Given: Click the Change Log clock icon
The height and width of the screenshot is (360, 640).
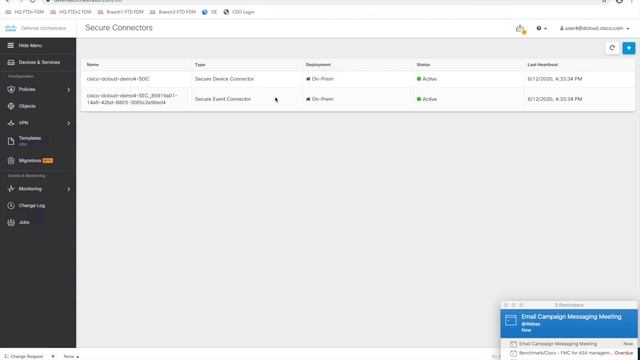Looking at the screenshot, I should click(11, 205).
